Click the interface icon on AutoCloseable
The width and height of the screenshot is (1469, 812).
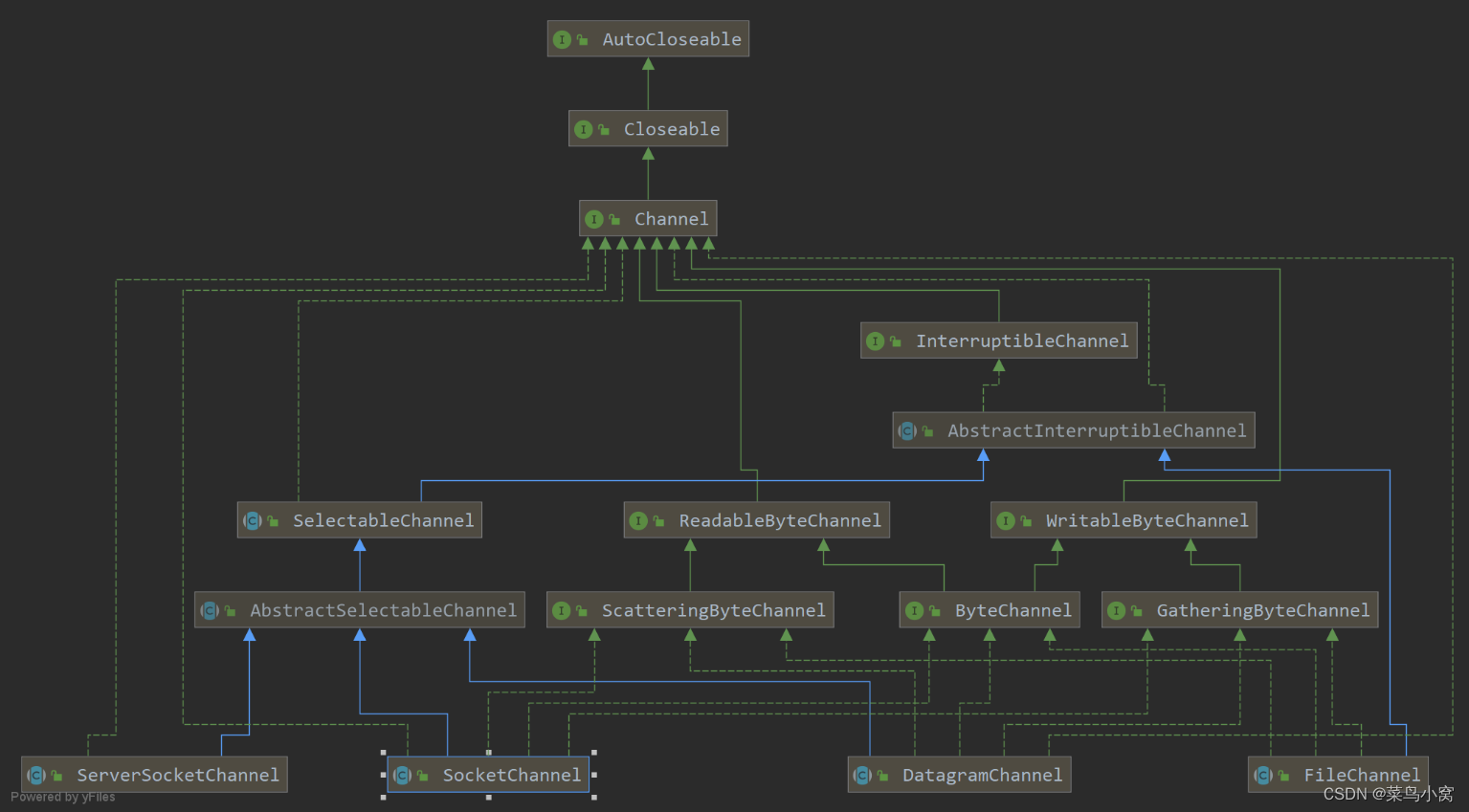click(x=562, y=39)
